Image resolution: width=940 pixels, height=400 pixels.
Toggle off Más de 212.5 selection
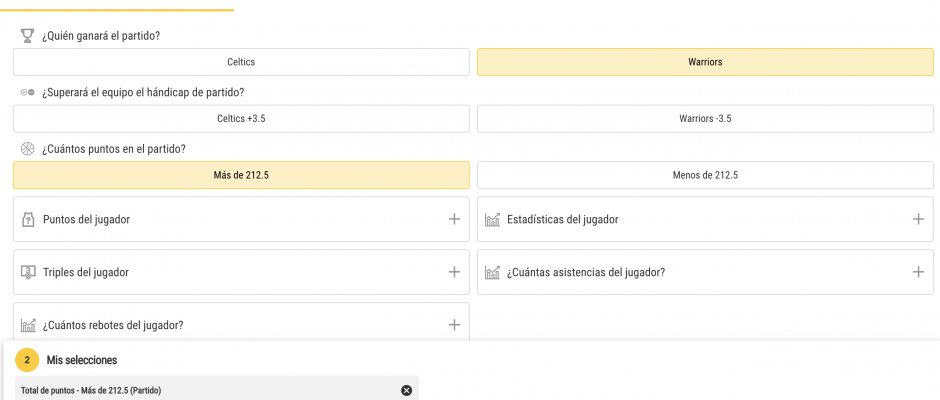point(241,175)
